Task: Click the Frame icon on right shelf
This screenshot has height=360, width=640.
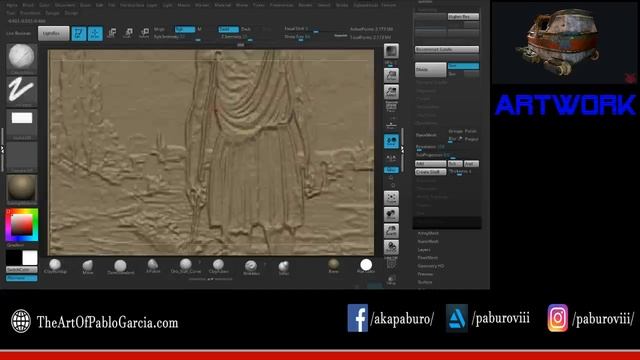Action: pos(391,198)
